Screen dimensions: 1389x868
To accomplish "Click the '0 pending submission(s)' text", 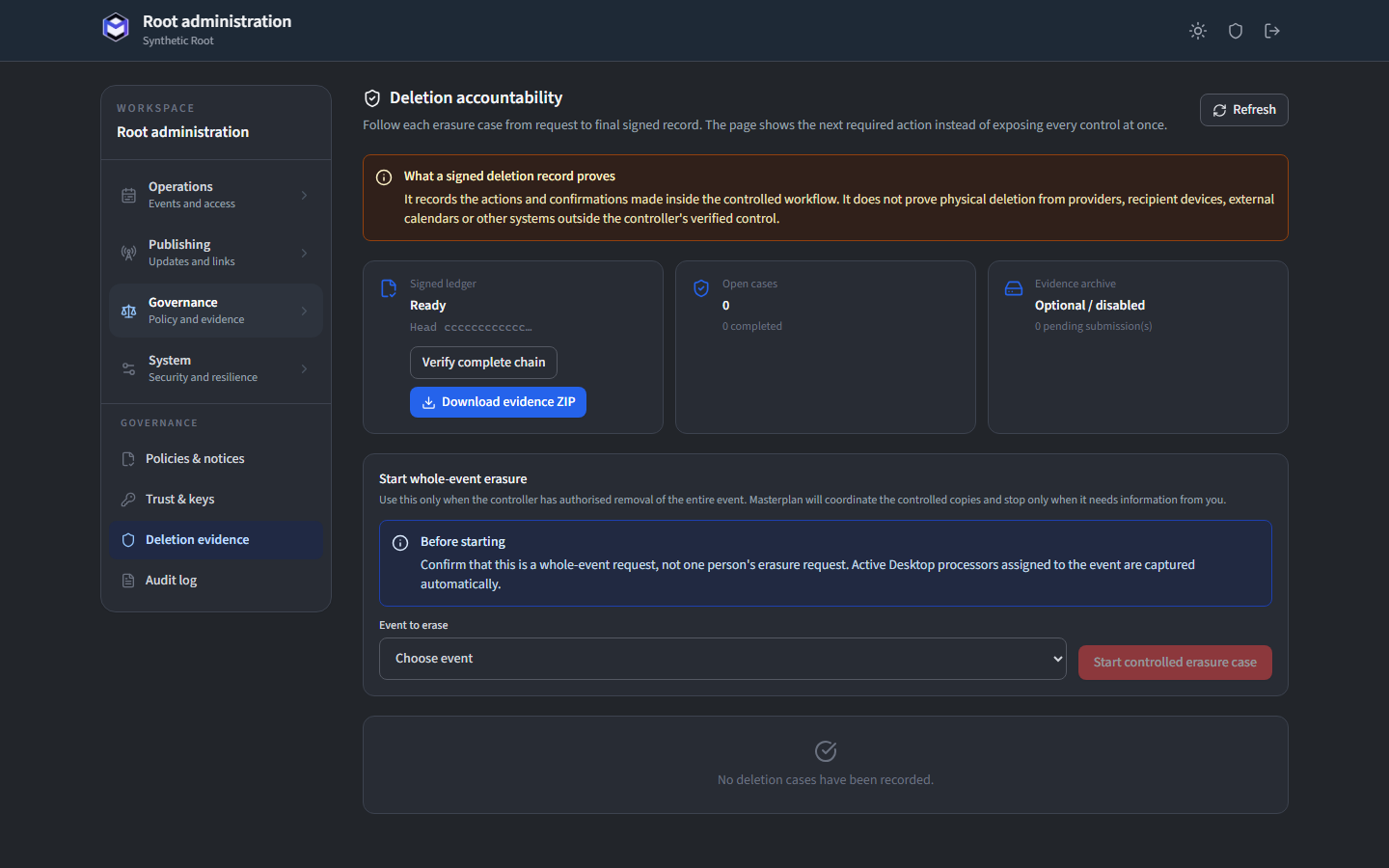I will [x=1094, y=327].
